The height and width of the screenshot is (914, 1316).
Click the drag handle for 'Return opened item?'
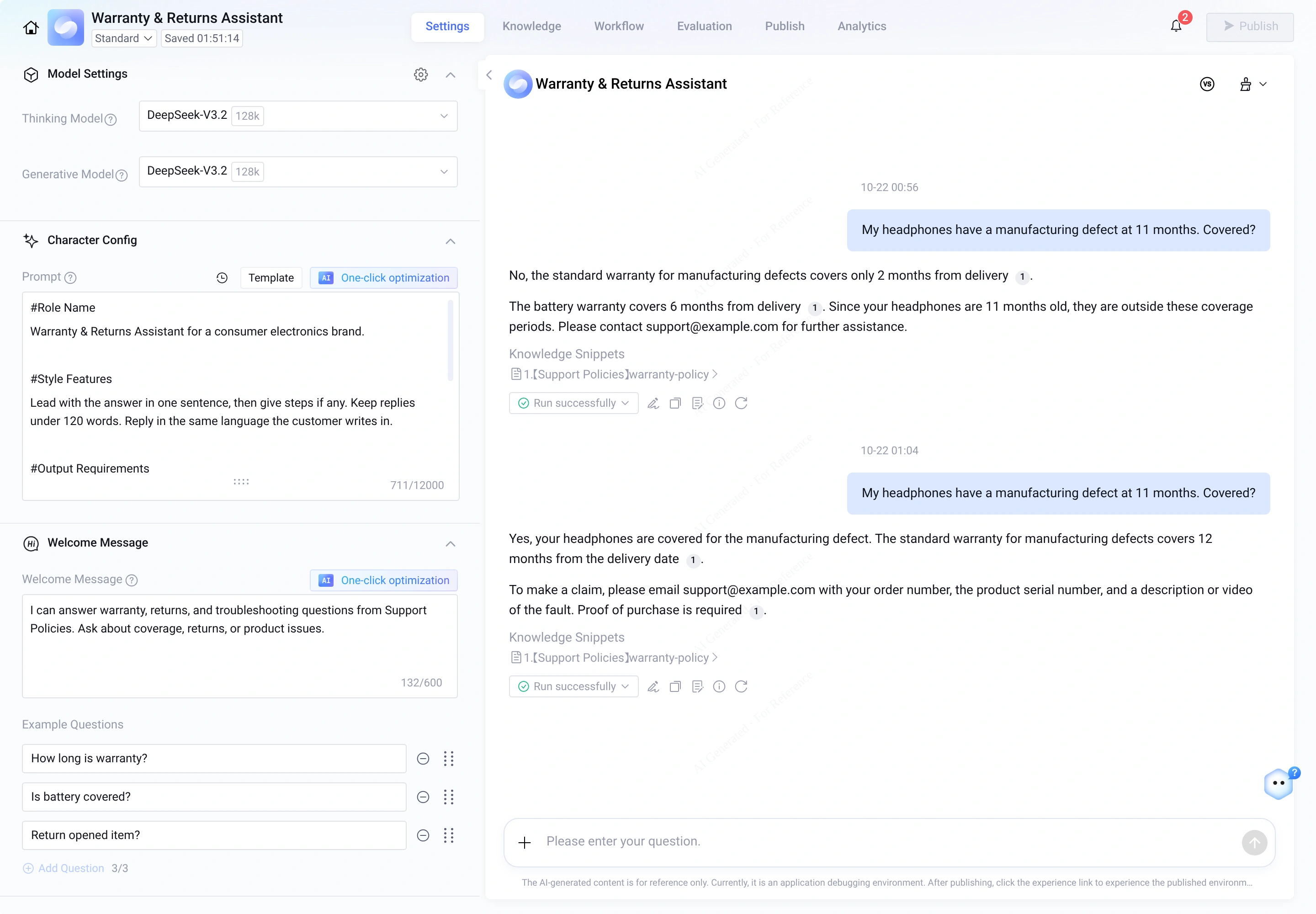[x=449, y=835]
